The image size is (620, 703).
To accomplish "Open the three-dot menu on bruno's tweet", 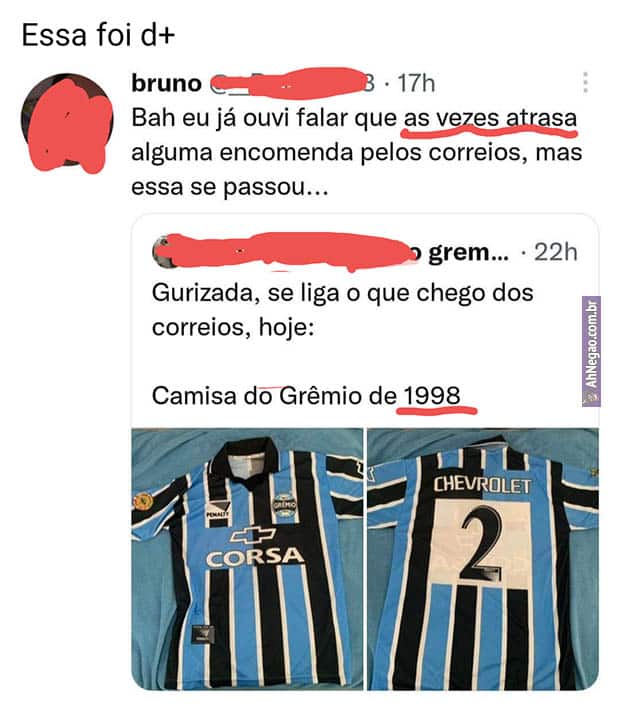I will click(585, 82).
